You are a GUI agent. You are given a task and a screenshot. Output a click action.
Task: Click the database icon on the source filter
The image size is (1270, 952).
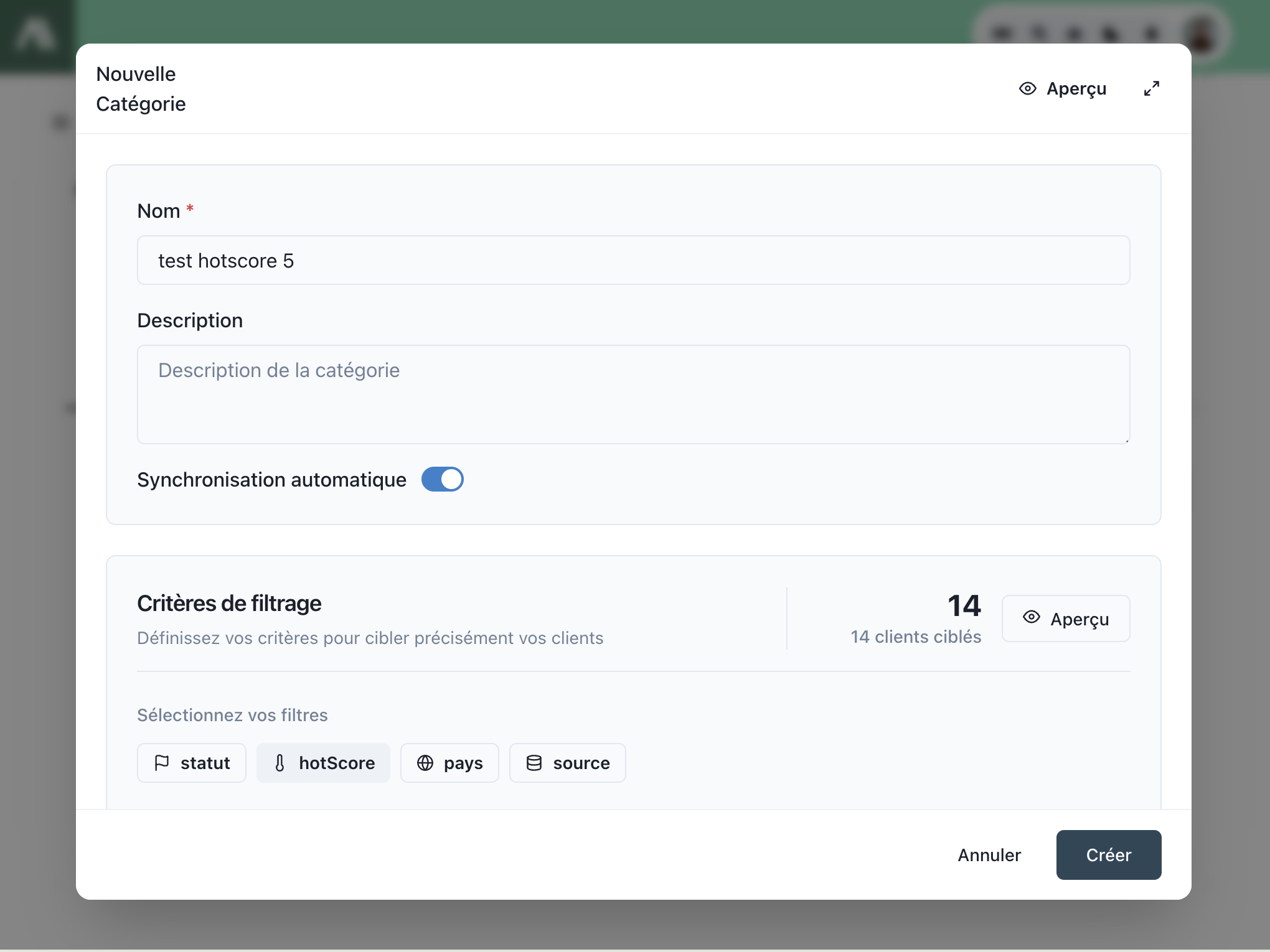pyautogui.click(x=534, y=762)
